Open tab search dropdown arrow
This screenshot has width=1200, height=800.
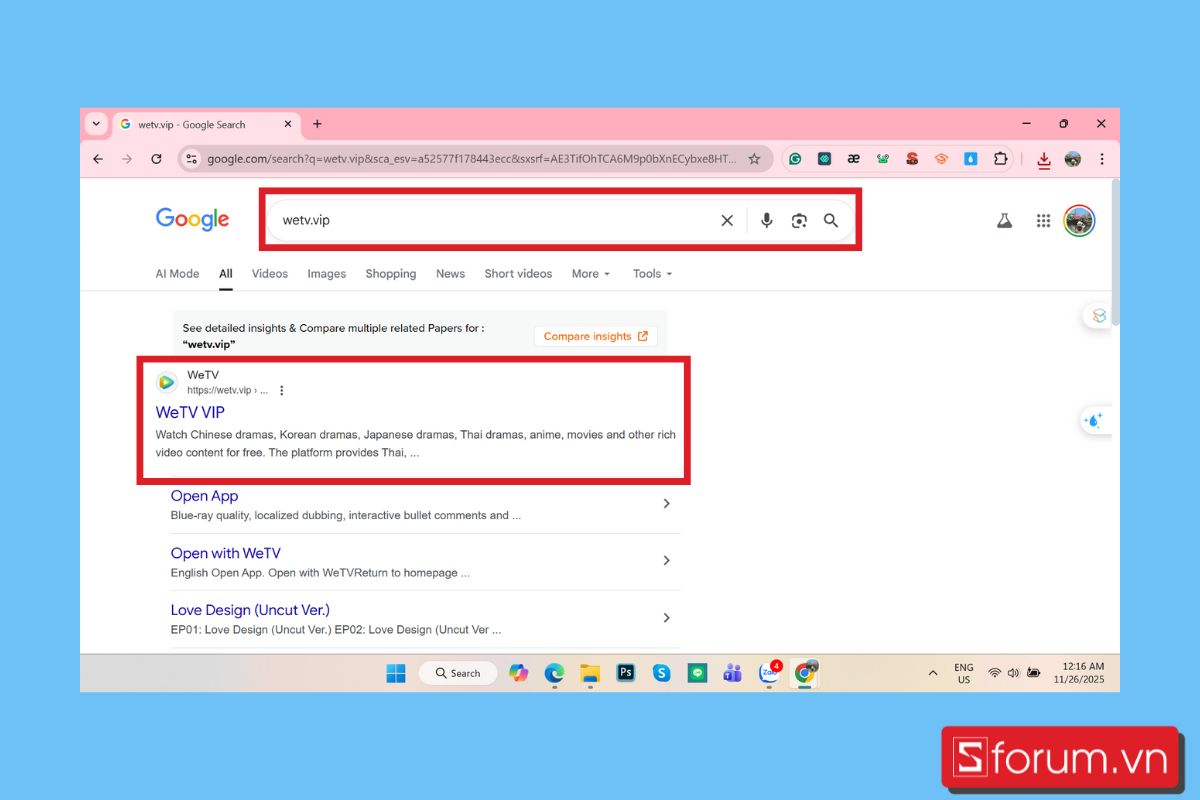point(96,124)
